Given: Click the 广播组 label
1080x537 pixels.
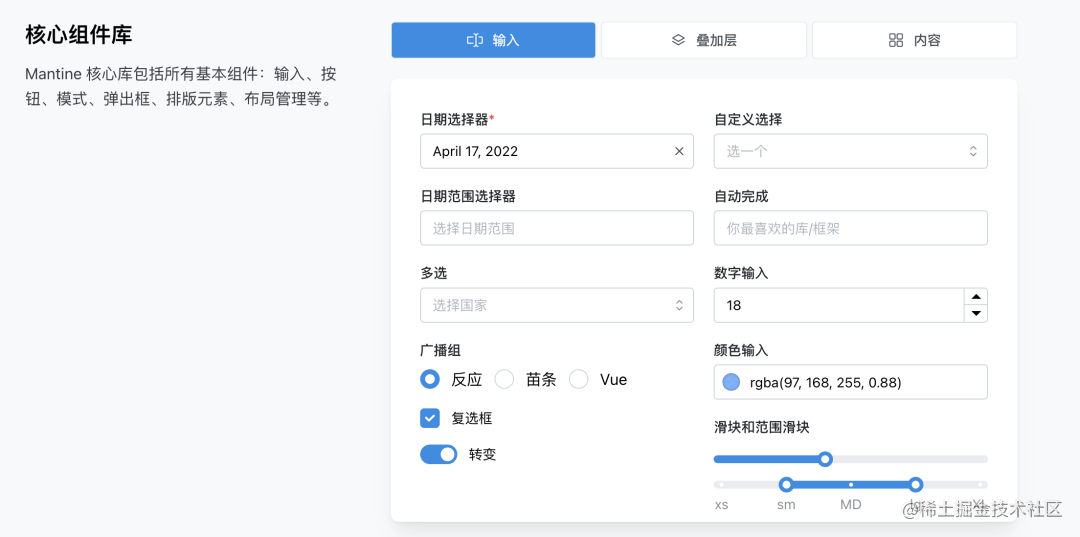Looking at the screenshot, I should pos(440,350).
